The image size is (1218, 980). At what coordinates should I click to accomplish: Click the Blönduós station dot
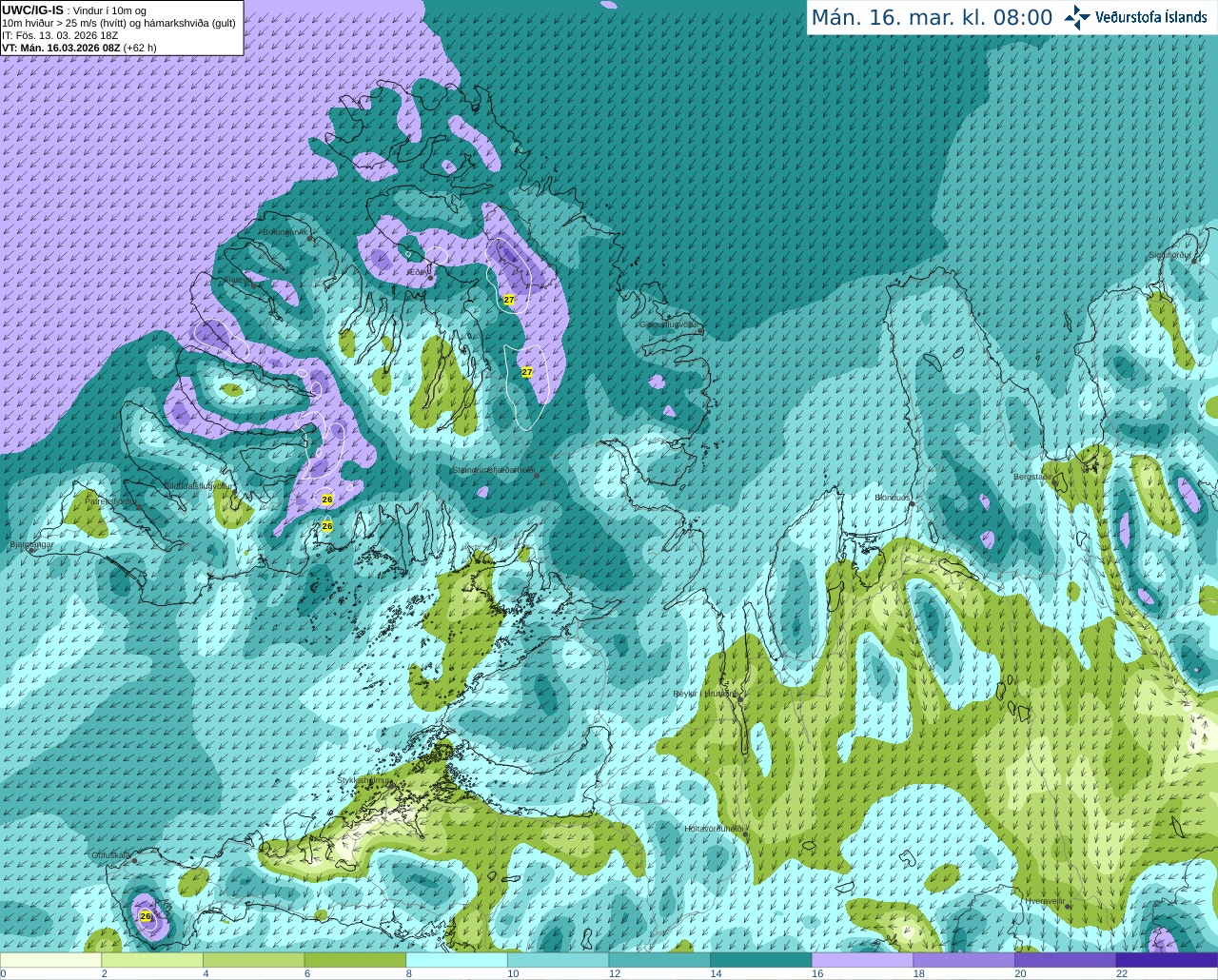[912, 503]
